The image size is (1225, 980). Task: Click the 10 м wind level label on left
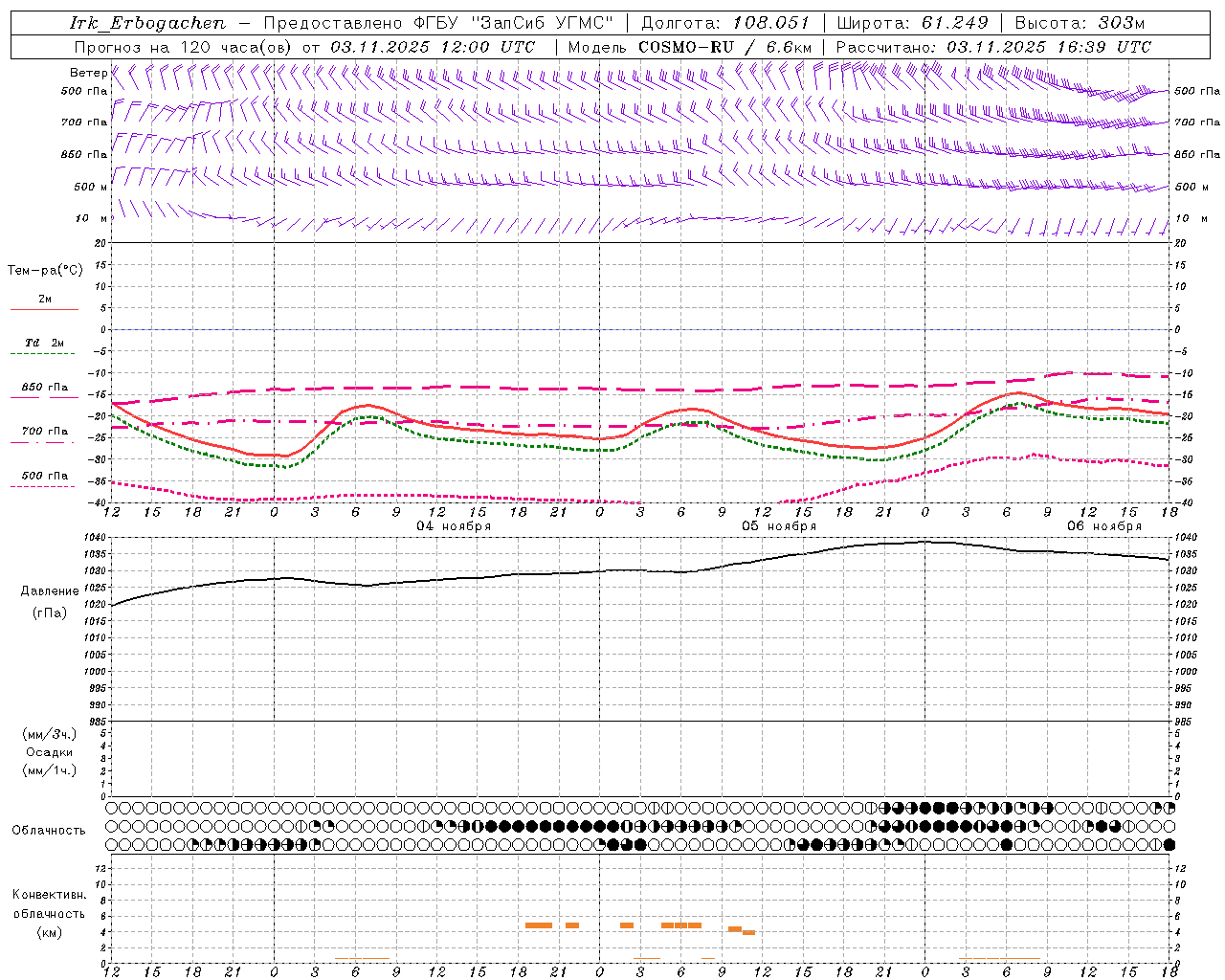tap(91, 218)
